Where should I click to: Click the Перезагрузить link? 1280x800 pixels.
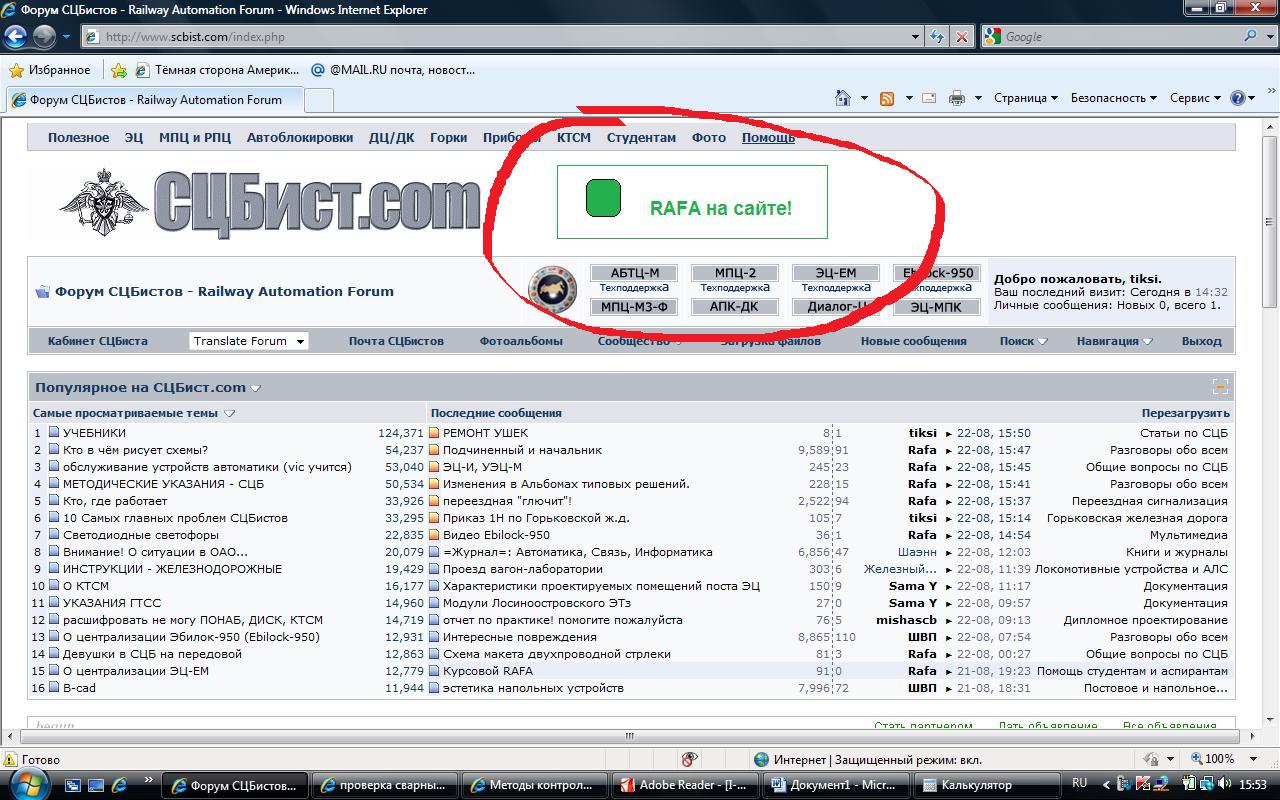point(1185,412)
